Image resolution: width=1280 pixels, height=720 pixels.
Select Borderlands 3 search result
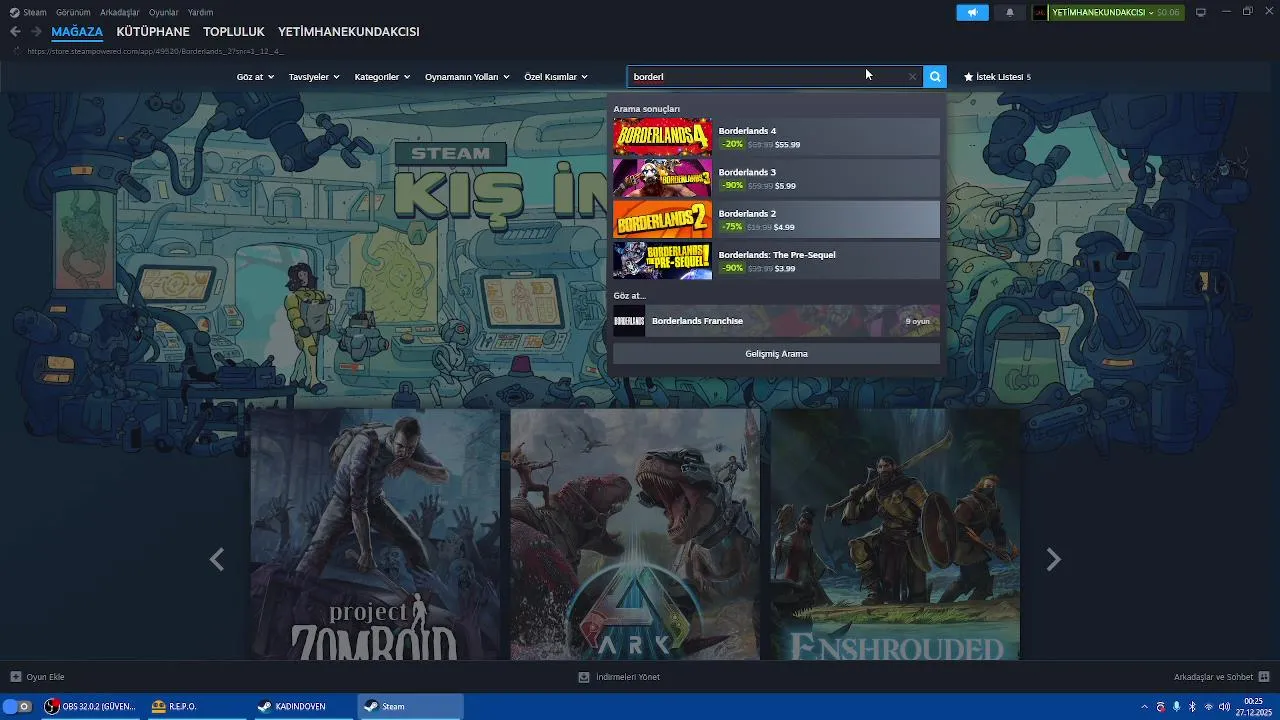coord(776,178)
